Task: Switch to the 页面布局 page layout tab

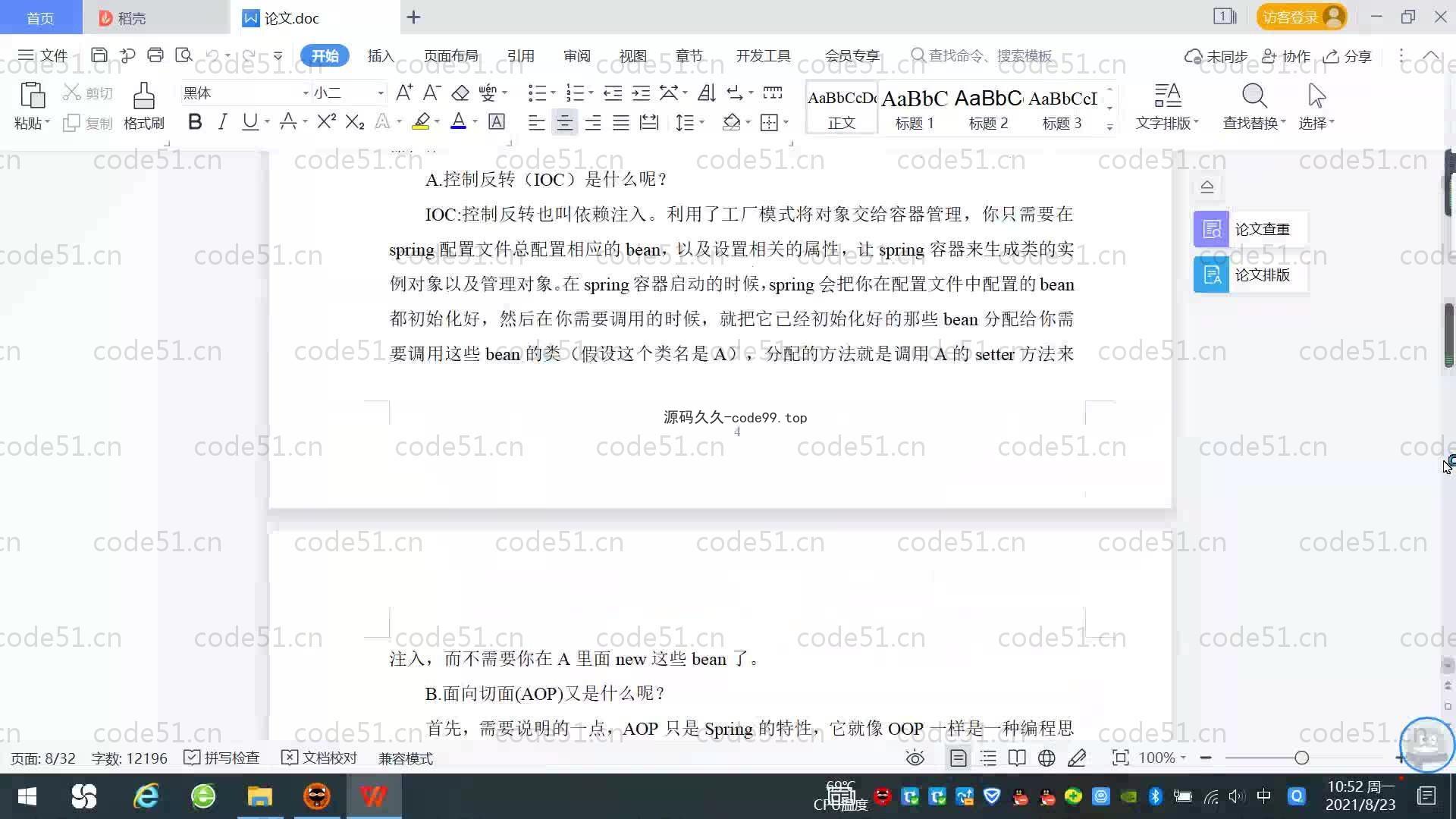Action: (x=450, y=55)
